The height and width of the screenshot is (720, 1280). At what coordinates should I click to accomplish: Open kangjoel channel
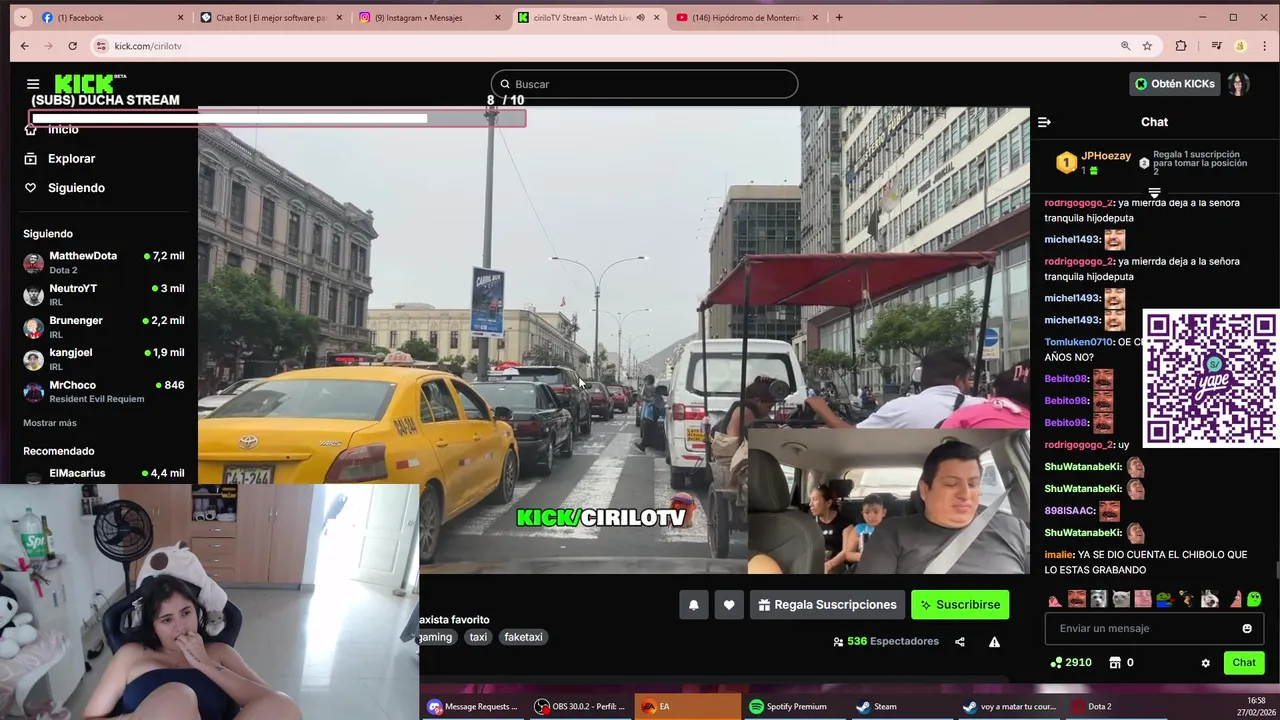[104, 359]
